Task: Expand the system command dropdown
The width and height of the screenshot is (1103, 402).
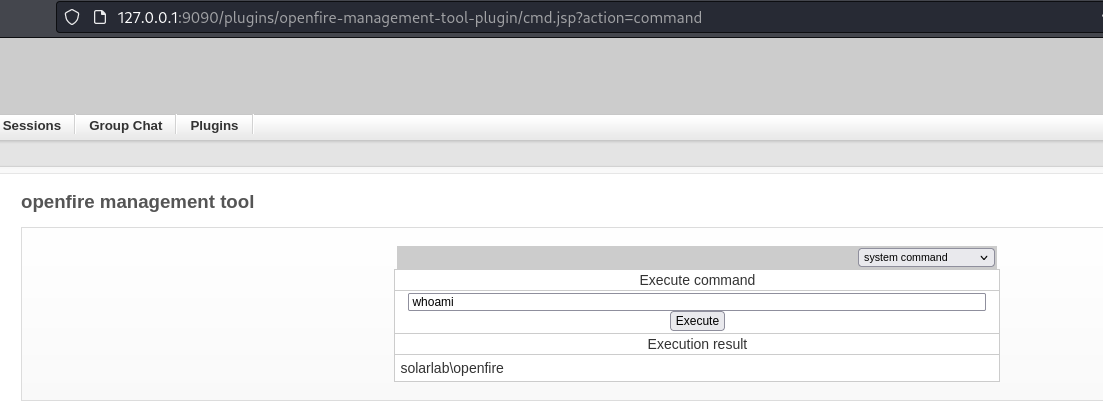Action: 925,258
